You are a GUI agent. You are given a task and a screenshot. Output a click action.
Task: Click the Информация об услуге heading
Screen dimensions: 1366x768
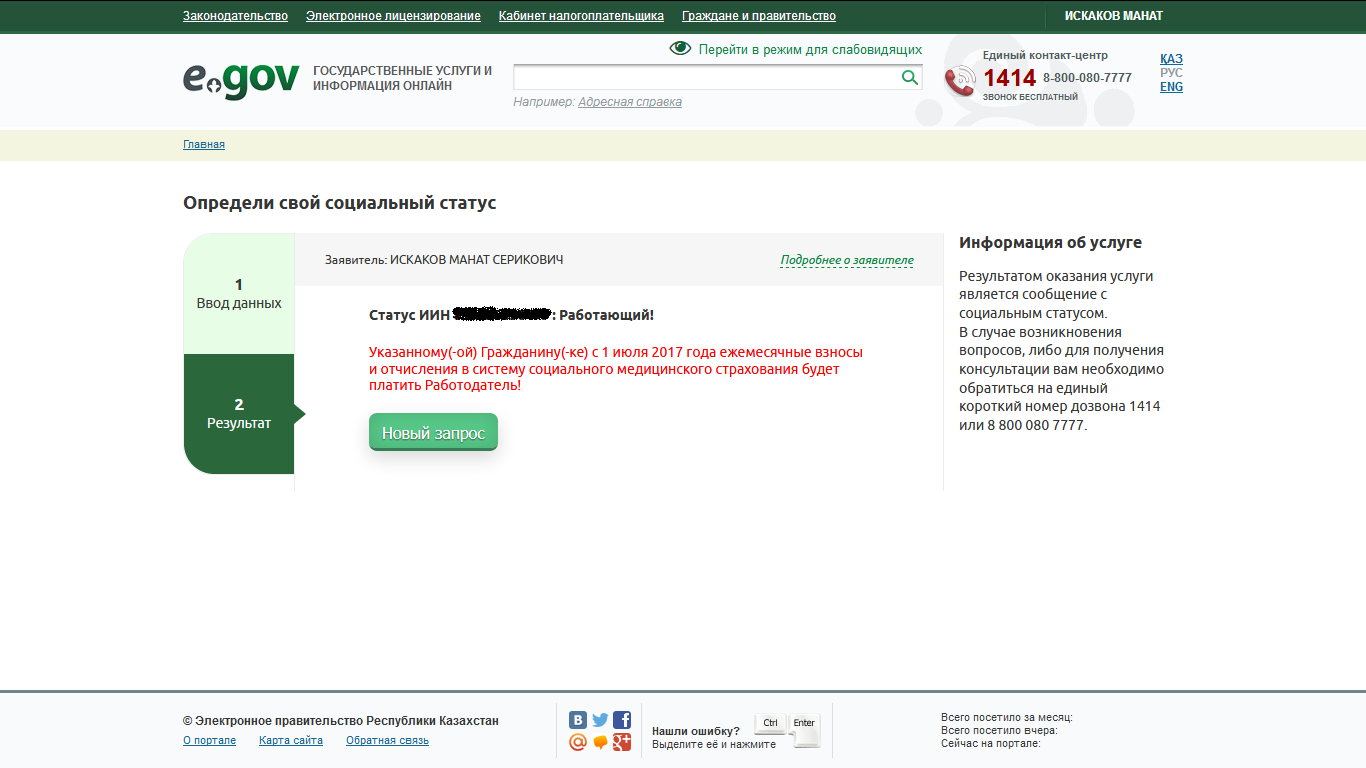[1050, 243]
